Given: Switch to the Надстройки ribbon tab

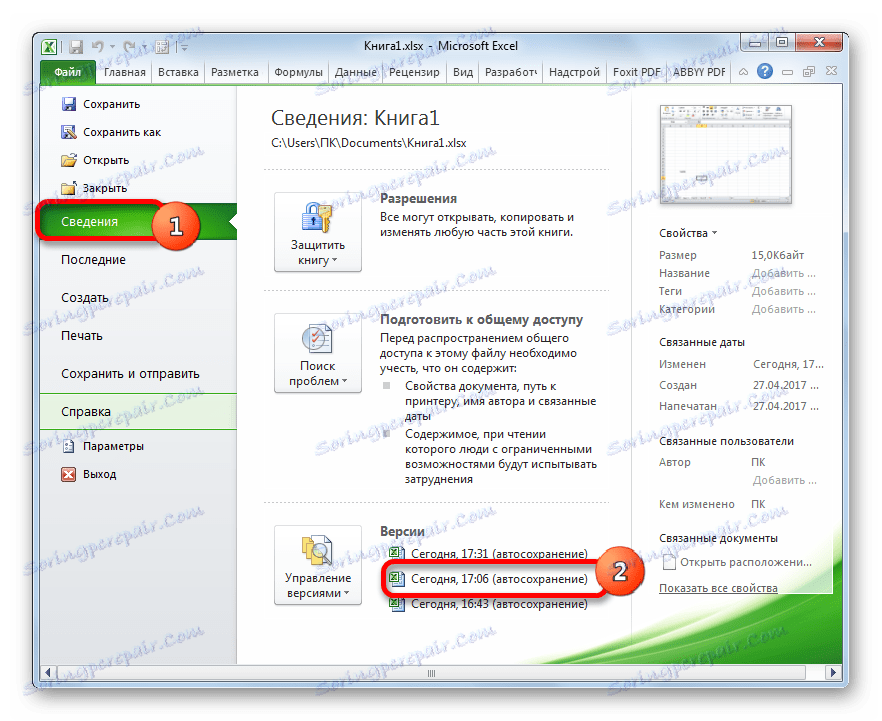Looking at the screenshot, I should point(574,72).
